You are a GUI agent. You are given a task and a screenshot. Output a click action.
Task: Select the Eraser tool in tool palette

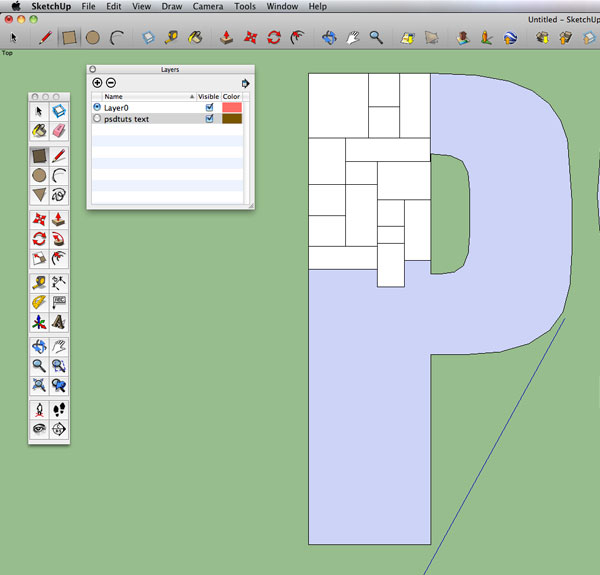point(59,131)
